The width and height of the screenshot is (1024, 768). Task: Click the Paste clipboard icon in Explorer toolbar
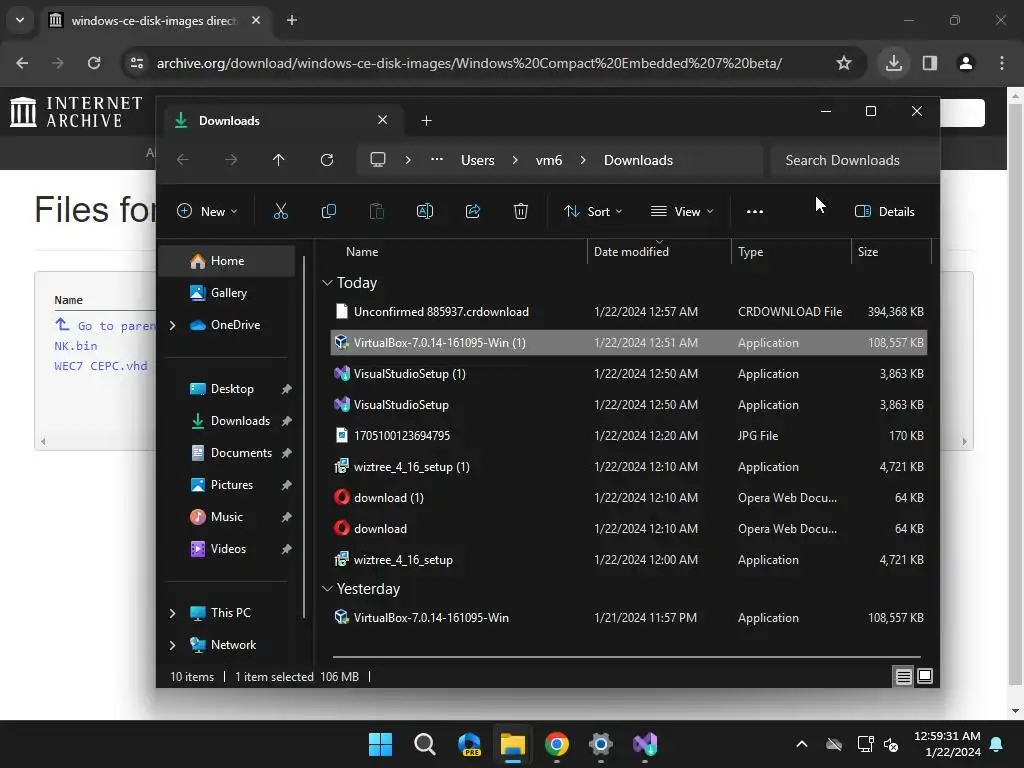pyautogui.click(x=377, y=211)
